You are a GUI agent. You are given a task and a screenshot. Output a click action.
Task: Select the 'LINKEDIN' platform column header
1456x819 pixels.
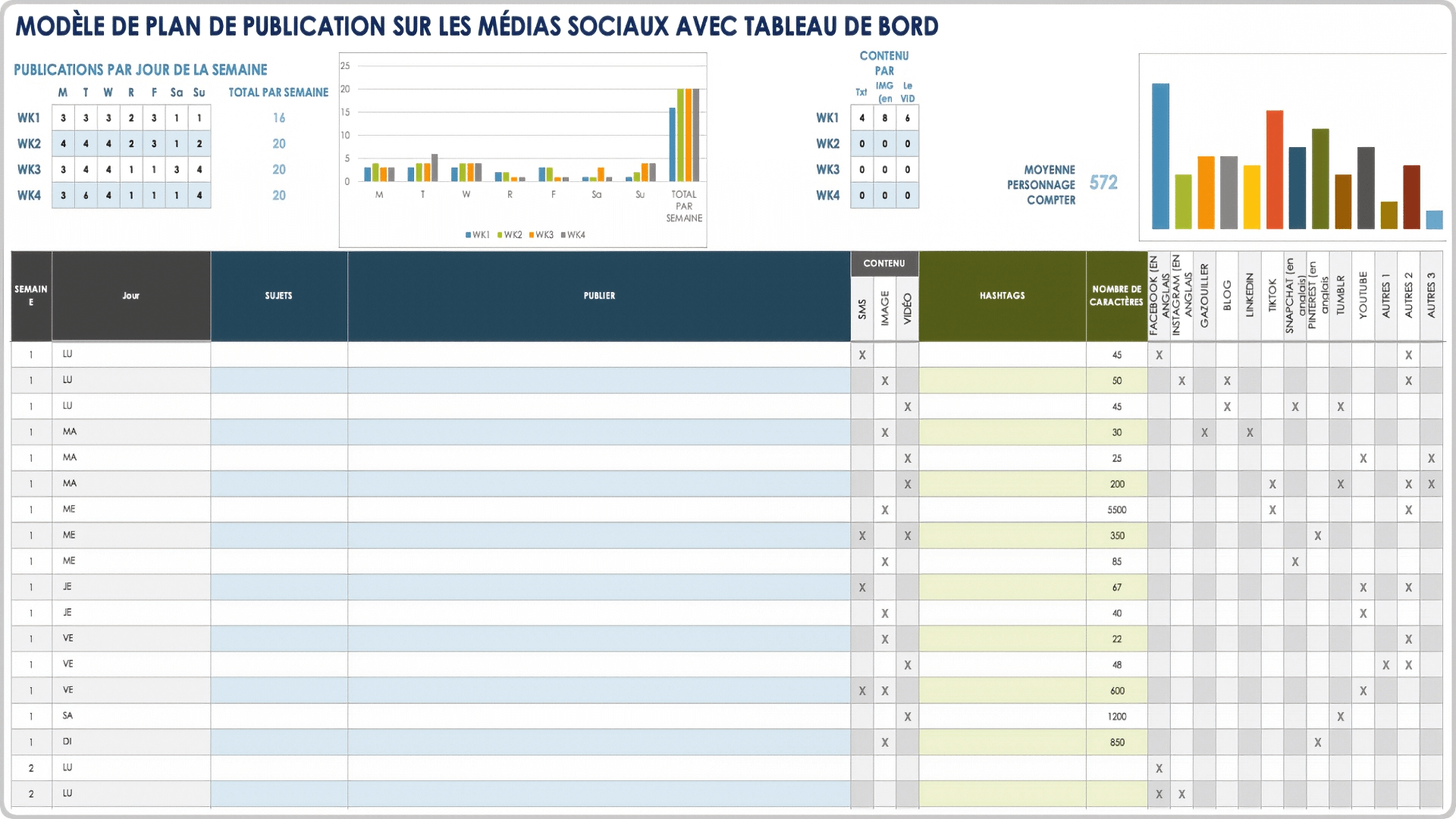point(1250,296)
